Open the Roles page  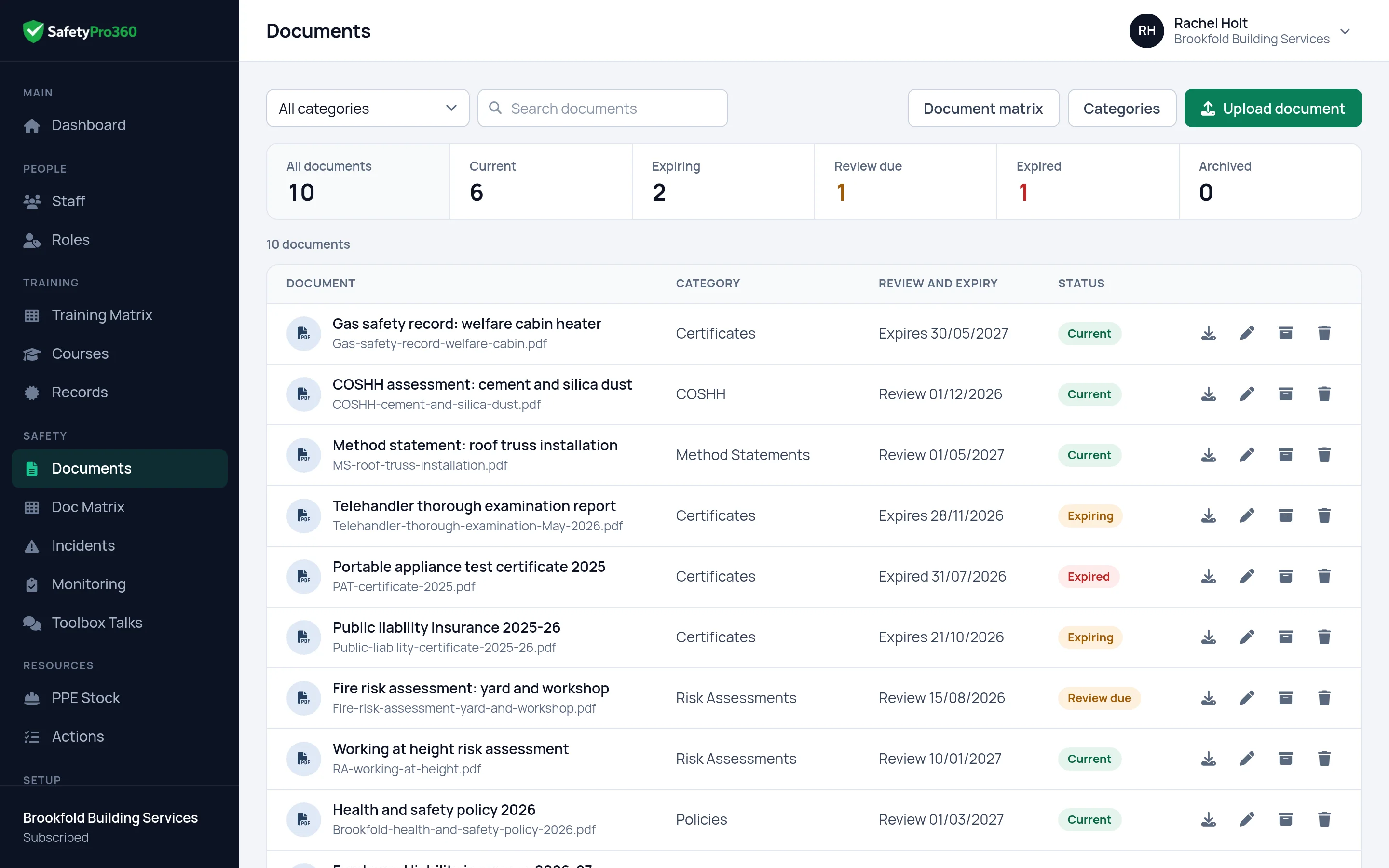[x=120, y=240]
